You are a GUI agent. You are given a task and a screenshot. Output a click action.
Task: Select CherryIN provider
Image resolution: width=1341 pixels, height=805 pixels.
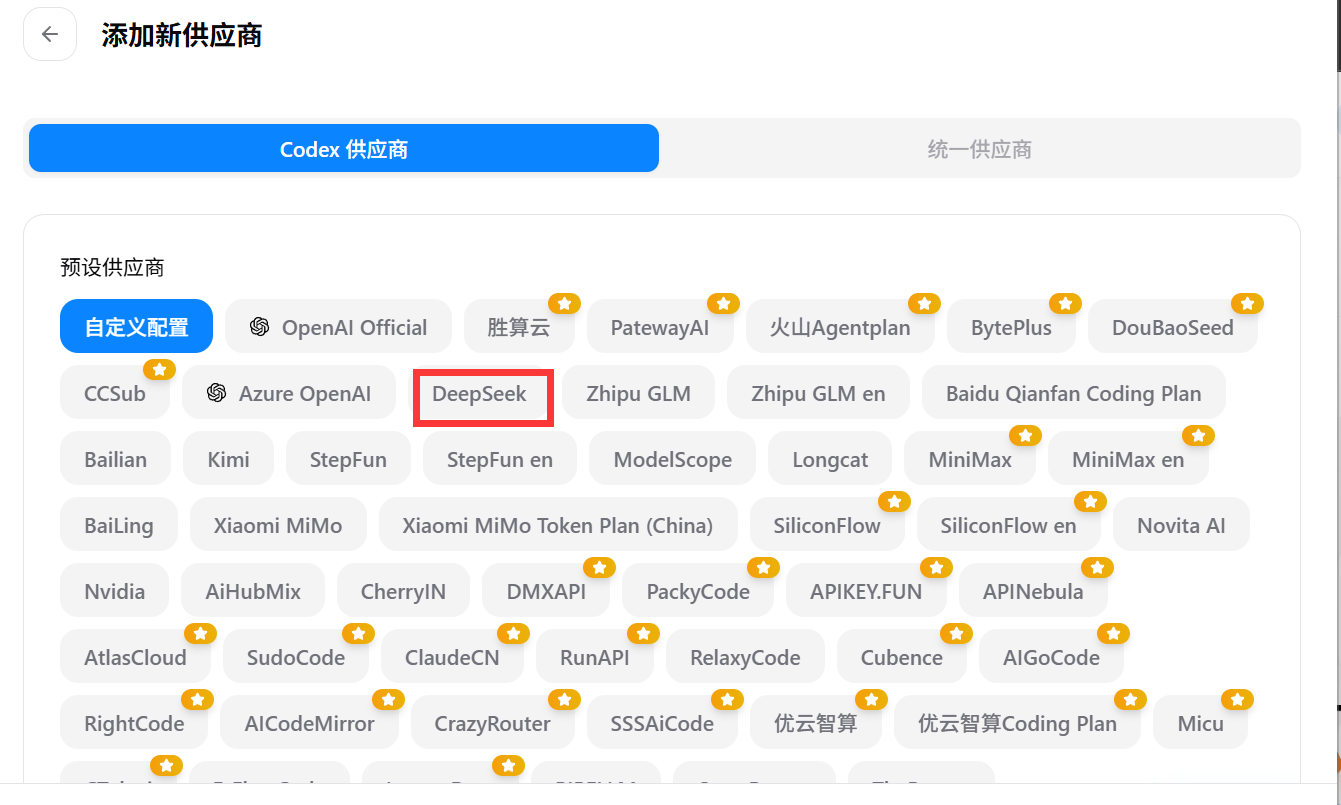(404, 590)
